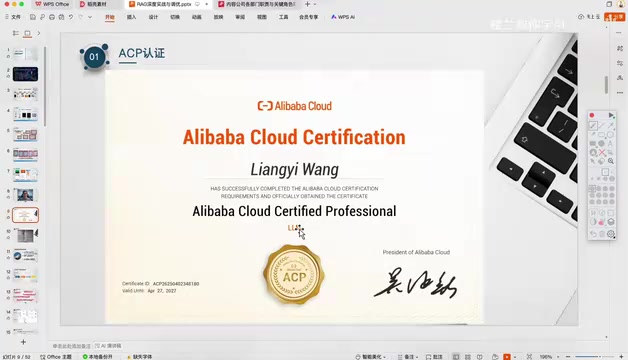The image size is (628, 360).
Task: Expand the quick access toolbar dropdown
Action: 90,17
